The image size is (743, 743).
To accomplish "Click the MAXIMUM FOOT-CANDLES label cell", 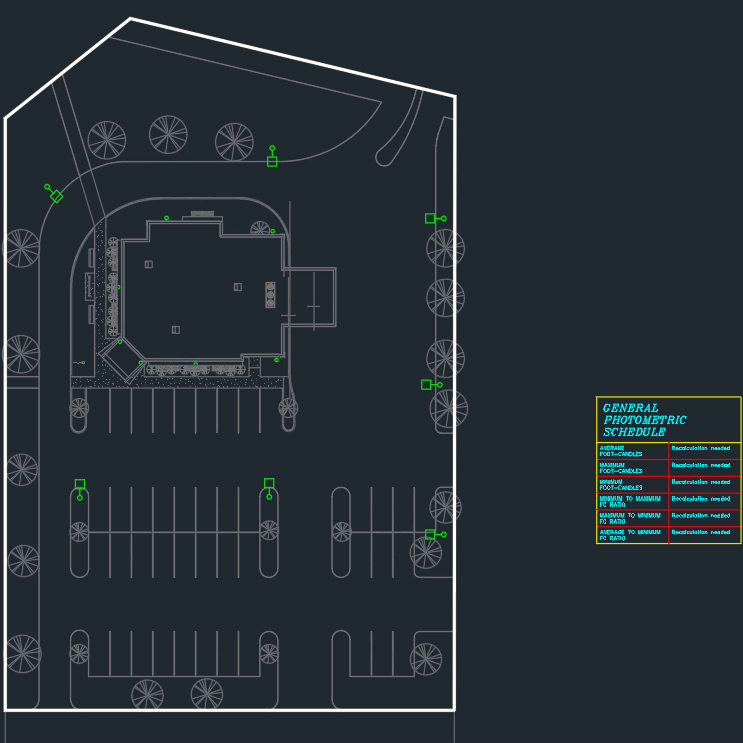I will point(632,468).
